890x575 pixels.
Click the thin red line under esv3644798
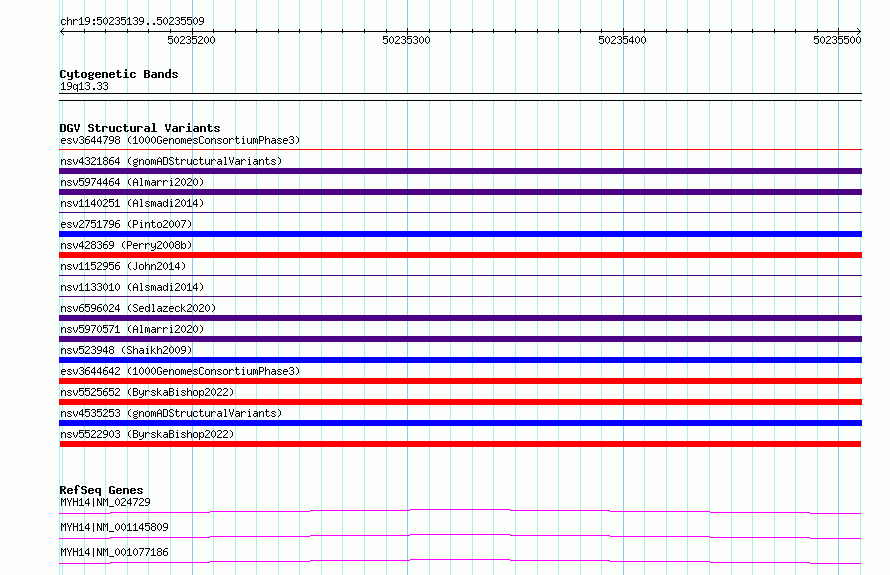pos(460,150)
